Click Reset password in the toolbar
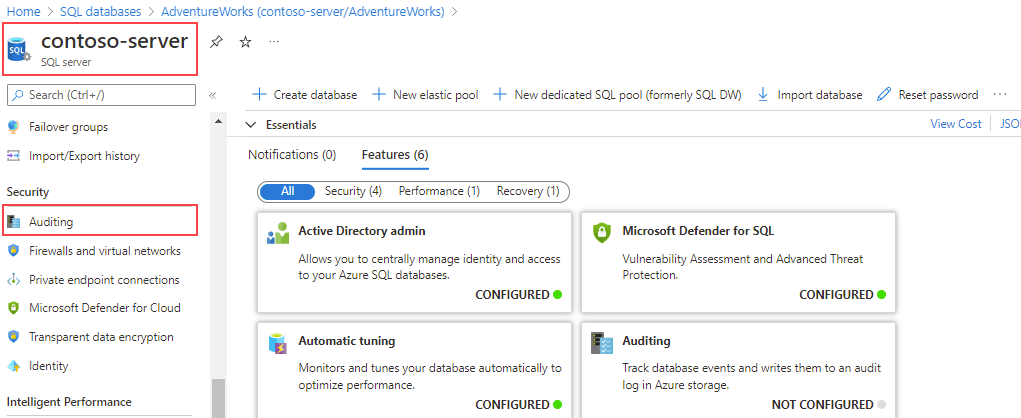Image resolution: width=1021 pixels, height=418 pixels. click(928, 95)
